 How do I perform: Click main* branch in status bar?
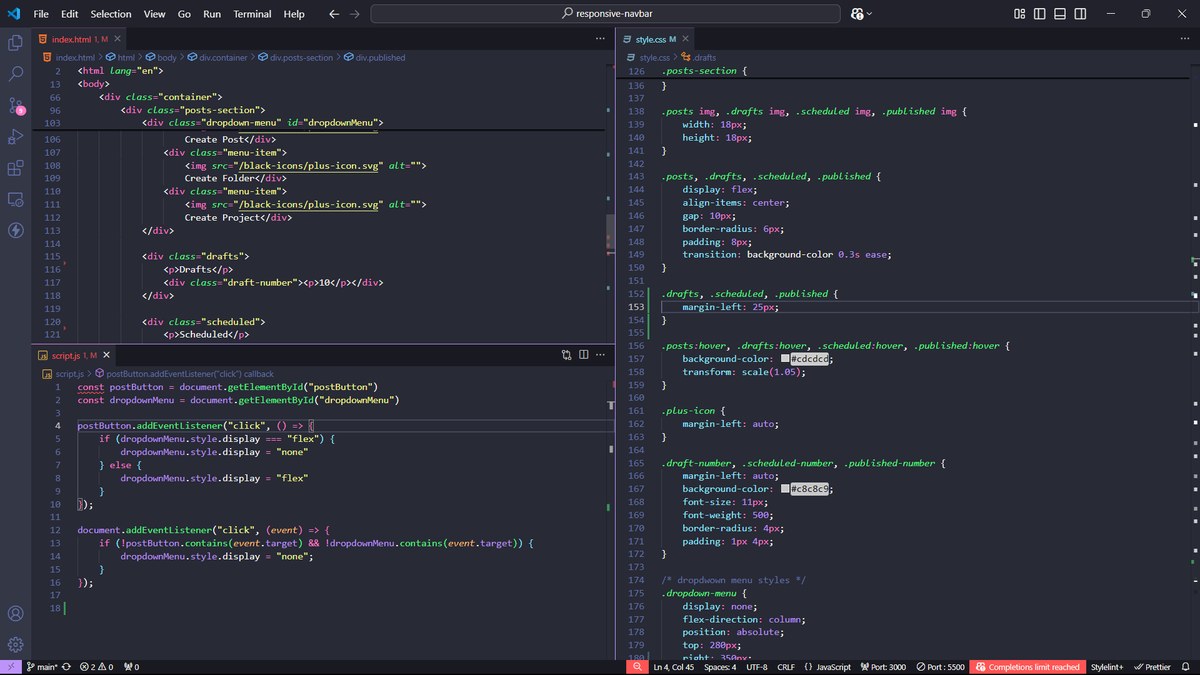[42, 667]
